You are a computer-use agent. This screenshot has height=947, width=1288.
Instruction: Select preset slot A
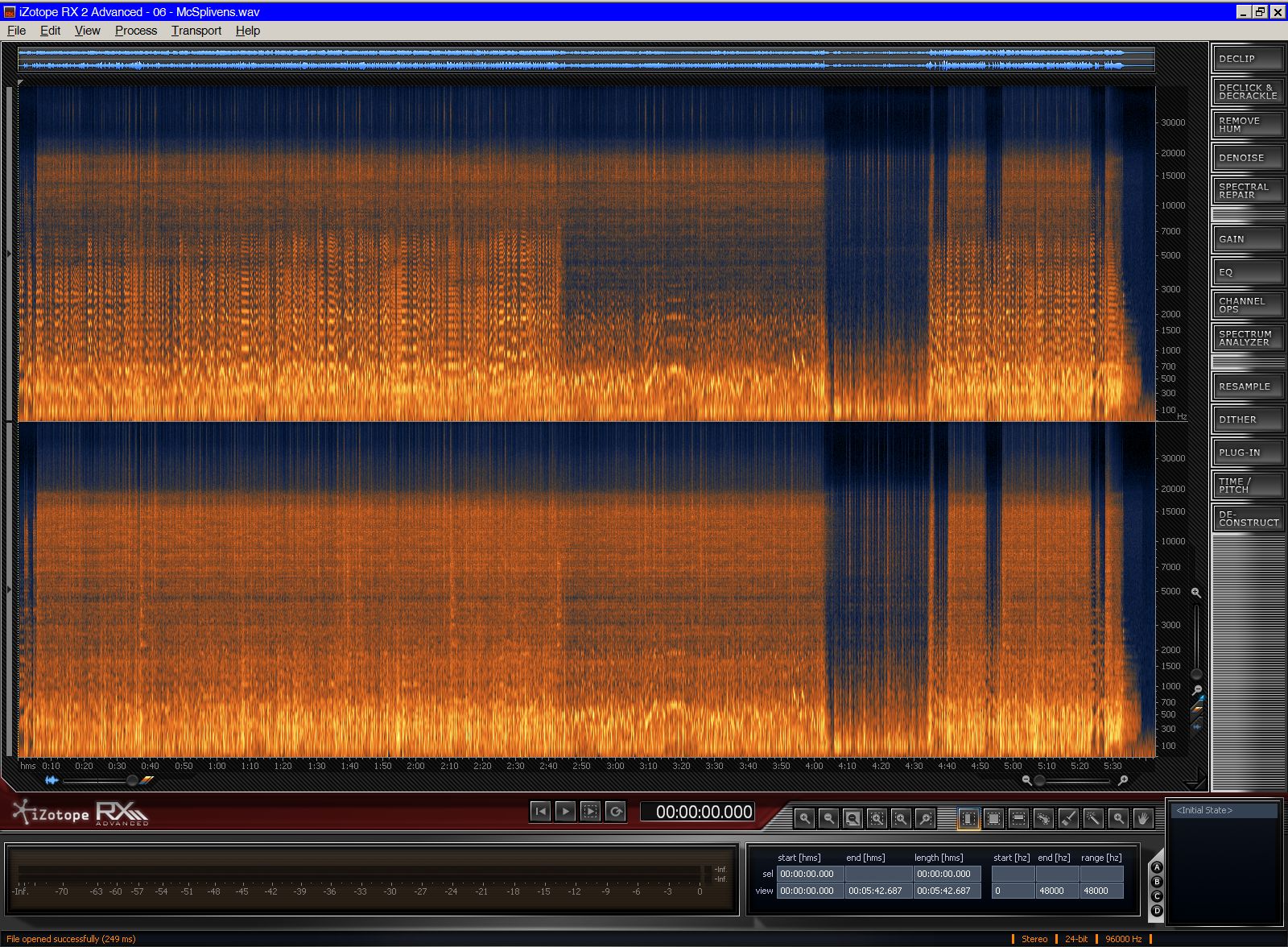pos(1157,867)
